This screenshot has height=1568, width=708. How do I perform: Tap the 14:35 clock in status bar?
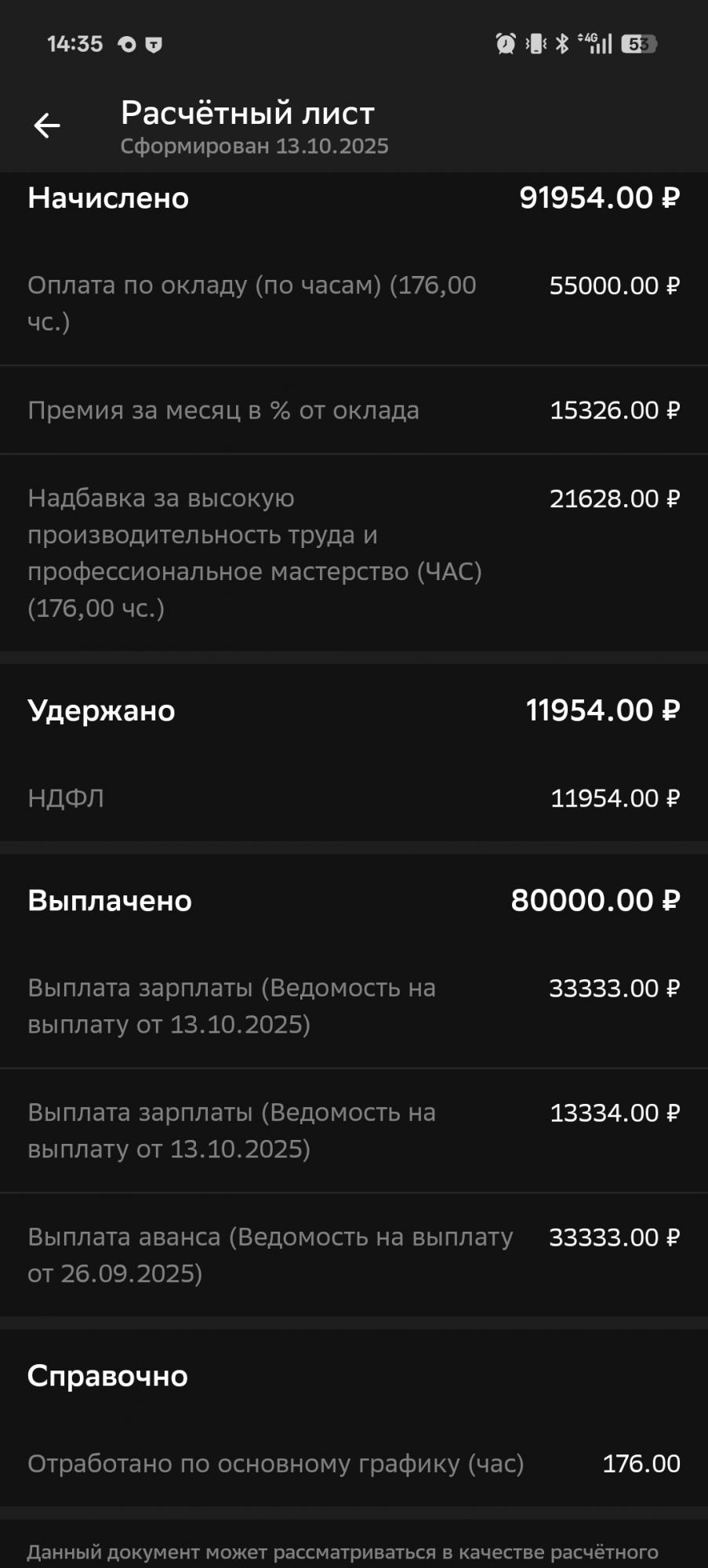click(74, 44)
